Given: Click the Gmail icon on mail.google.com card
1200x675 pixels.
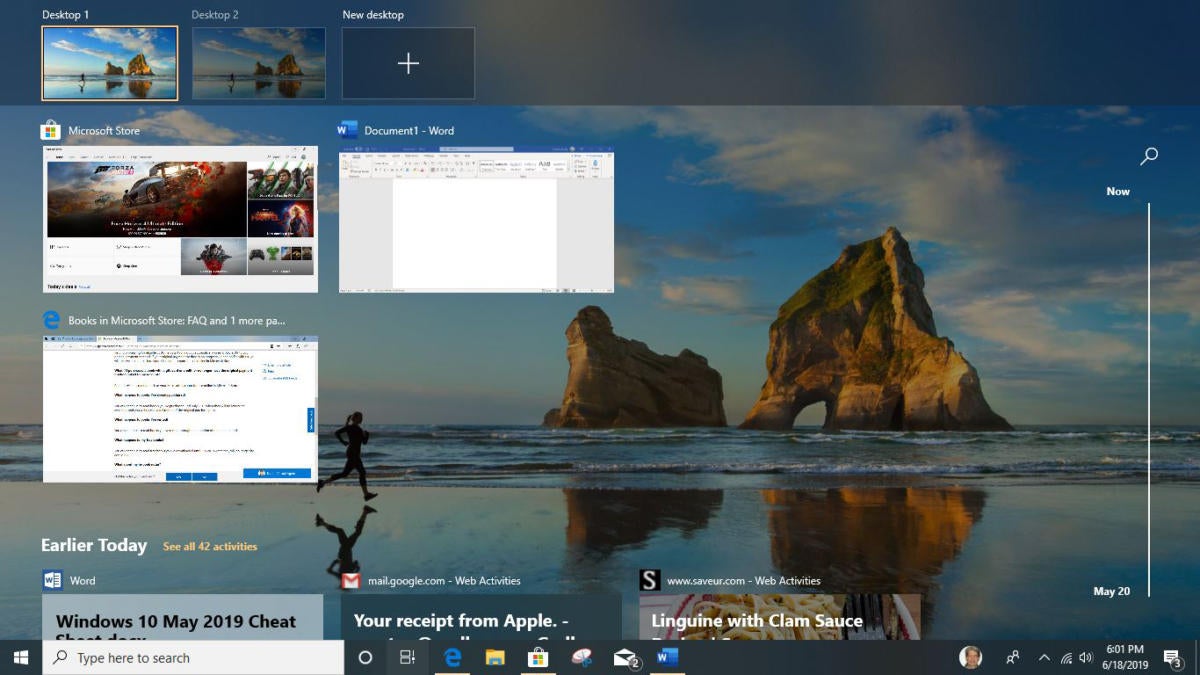Looking at the screenshot, I should (350, 580).
